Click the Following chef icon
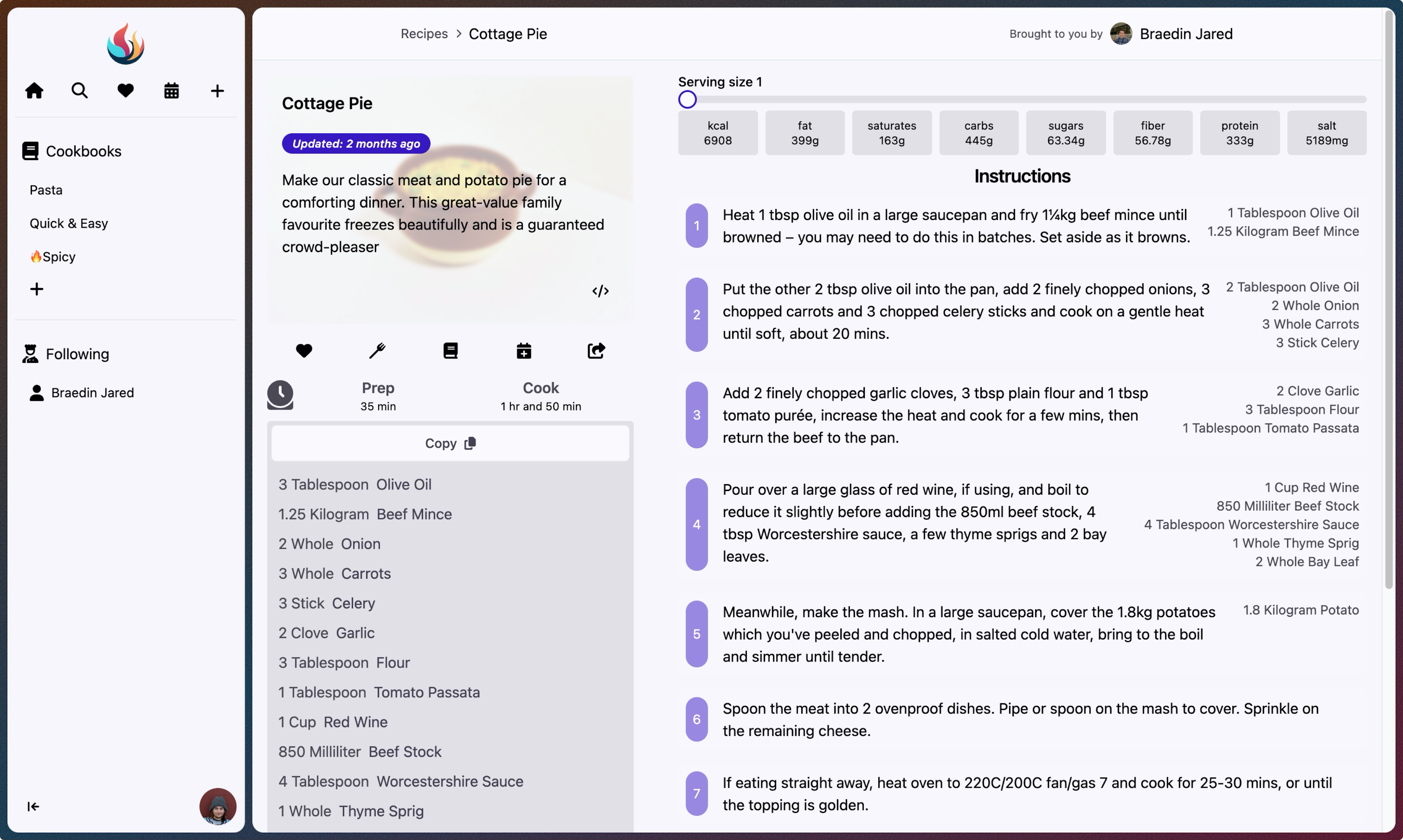The height and width of the screenshot is (840, 1403). (30, 354)
